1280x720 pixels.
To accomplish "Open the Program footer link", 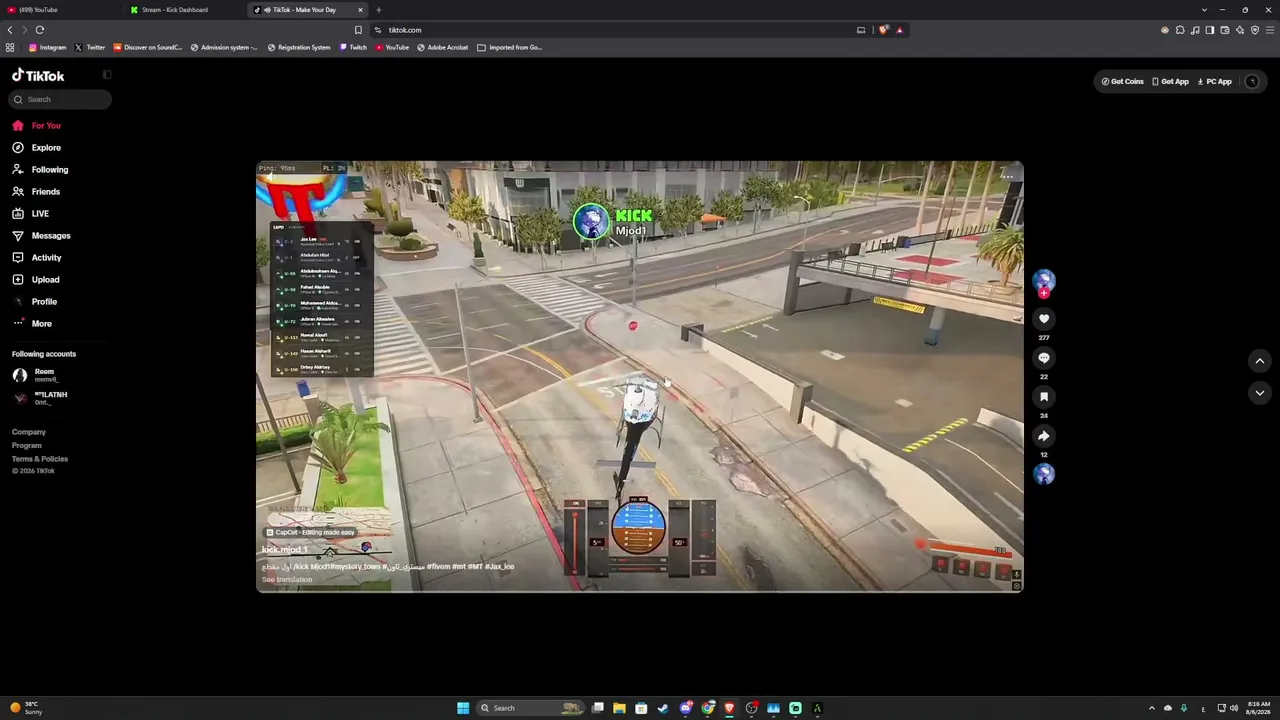I will [x=27, y=445].
